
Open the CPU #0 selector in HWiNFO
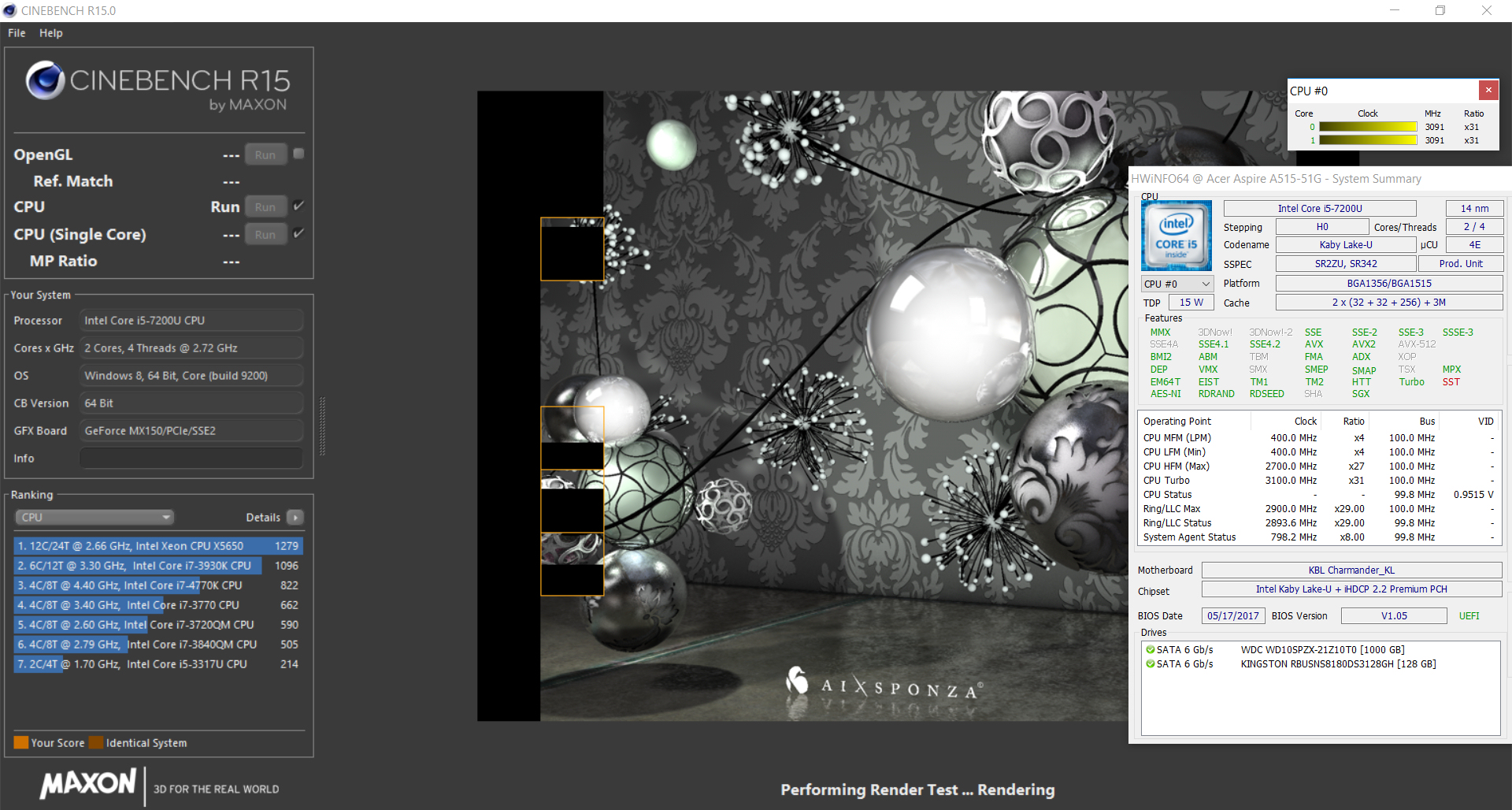click(1177, 284)
